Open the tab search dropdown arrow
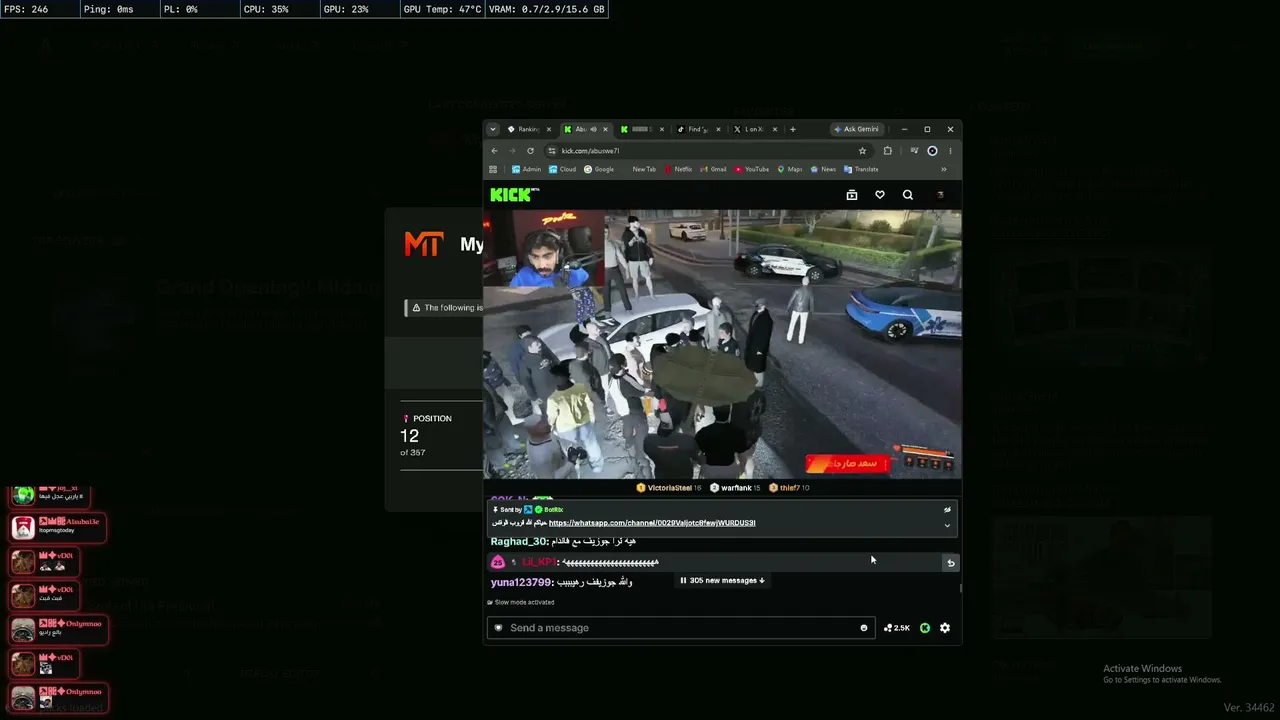Screen dimensions: 1280x720 (x=494, y=129)
